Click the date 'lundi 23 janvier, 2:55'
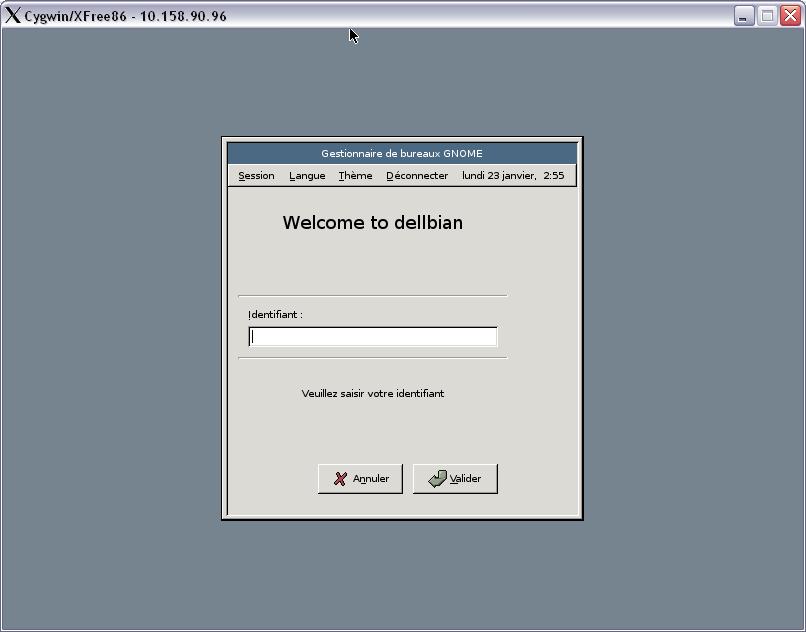The image size is (806, 632). point(513,176)
